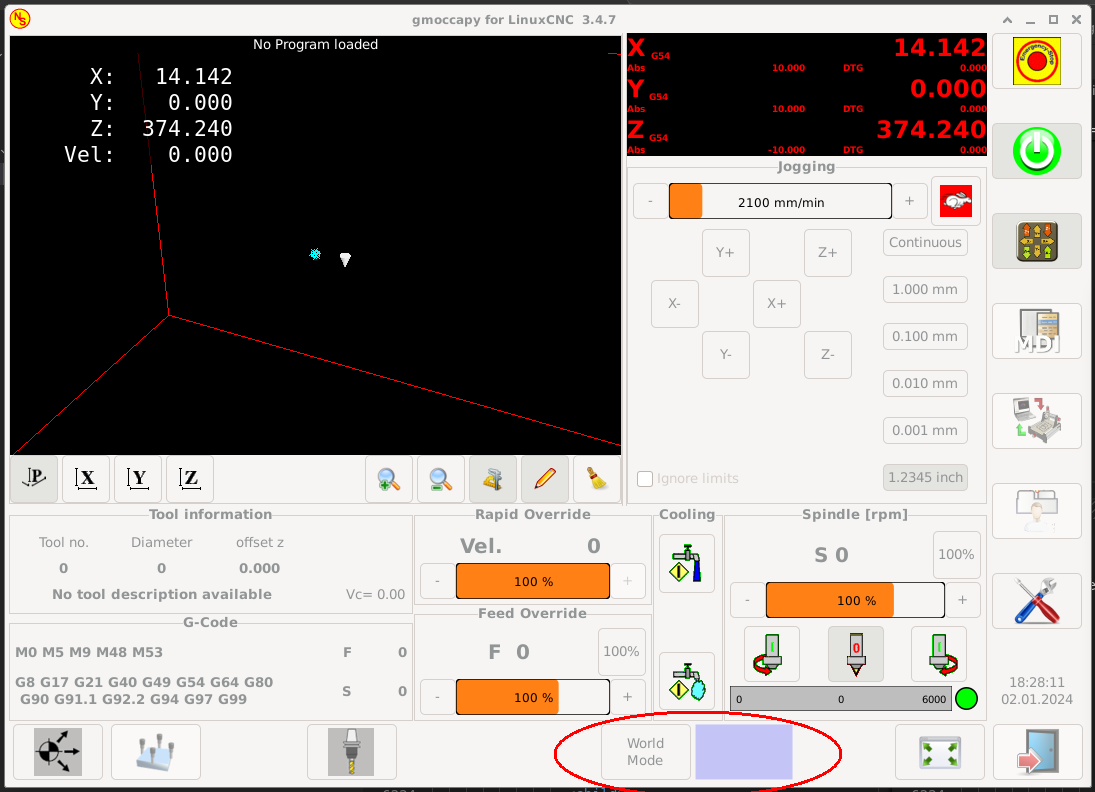Select the 0.001 mm jog increment
Screen dimensions: 1095x792
tap(925, 430)
